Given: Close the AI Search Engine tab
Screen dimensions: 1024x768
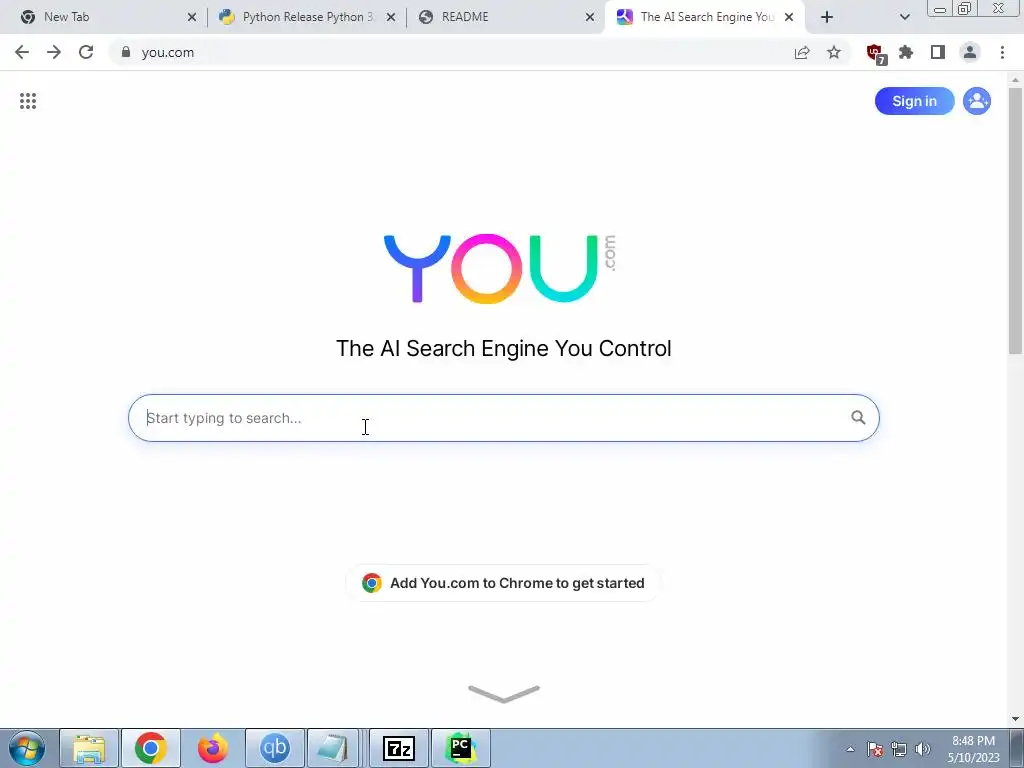Looking at the screenshot, I should [x=789, y=17].
